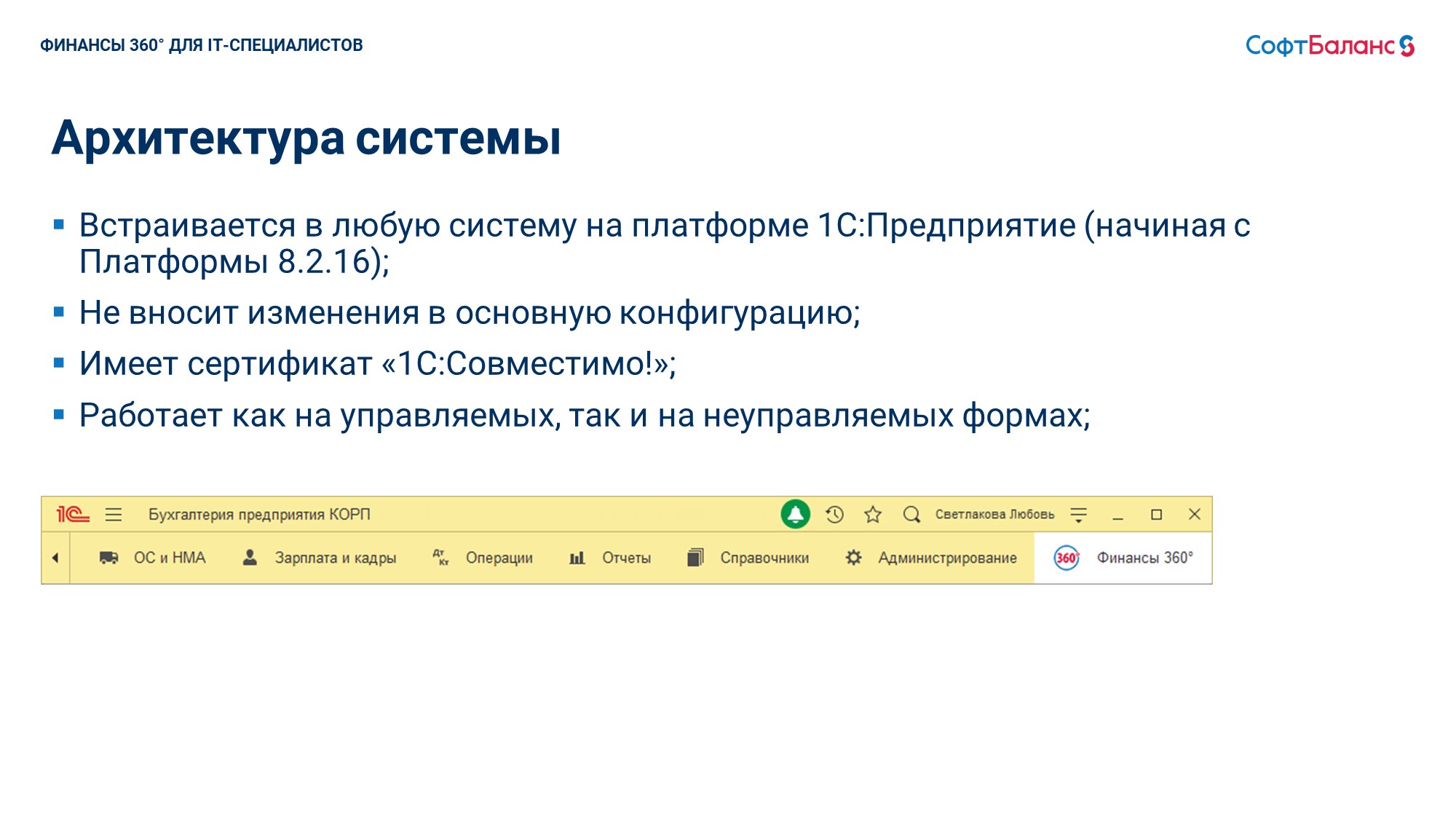The image size is (1456, 819).
Task: Click the gear icon for Администрирование
Action: (x=854, y=558)
